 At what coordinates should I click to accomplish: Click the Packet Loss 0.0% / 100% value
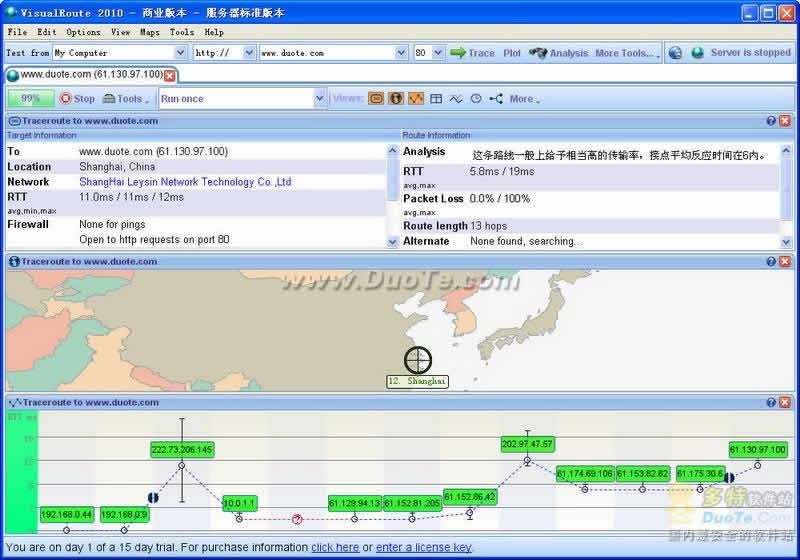(x=499, y=198)
